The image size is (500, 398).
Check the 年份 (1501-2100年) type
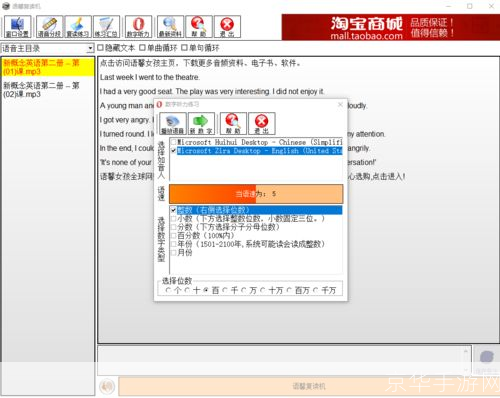pos(173,244)
